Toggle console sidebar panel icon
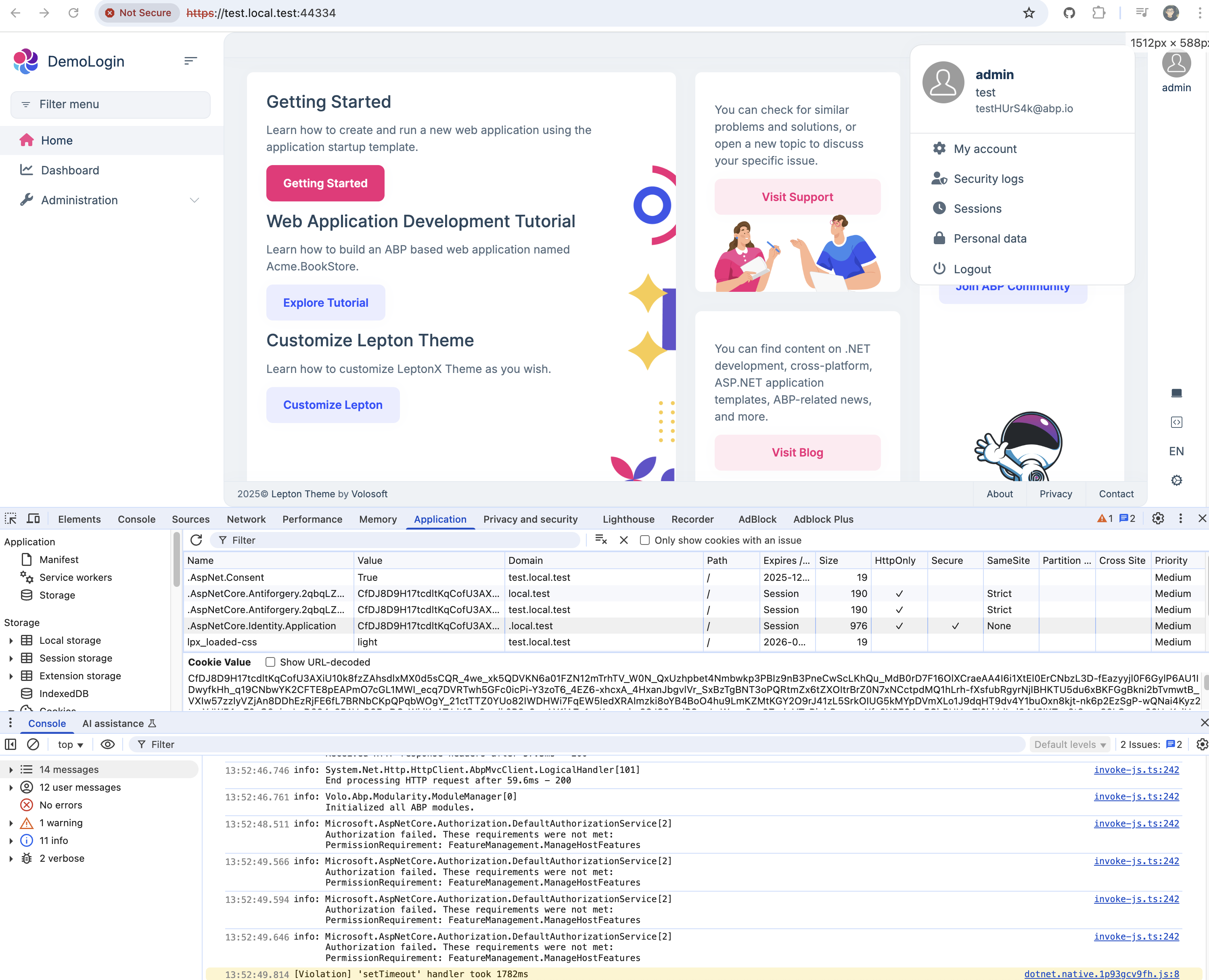Image resolution: width=1209 pixels, height=980 pixels. click(11, 745)
